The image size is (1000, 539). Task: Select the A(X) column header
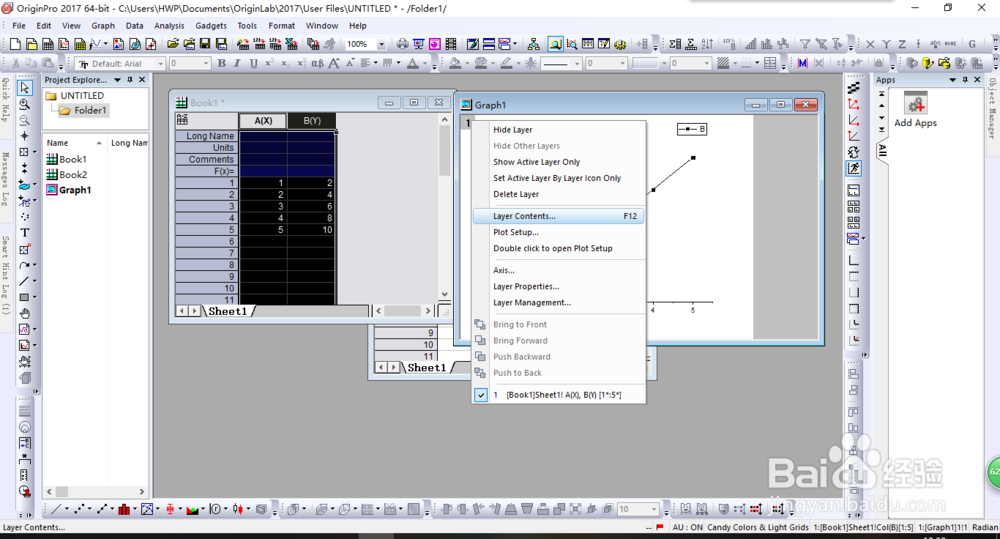coord(263,121)
